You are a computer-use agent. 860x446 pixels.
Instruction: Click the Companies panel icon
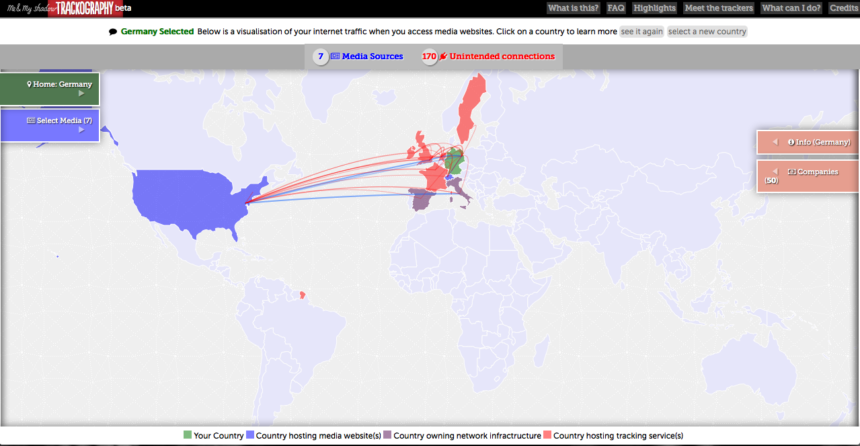coord(791,172)
